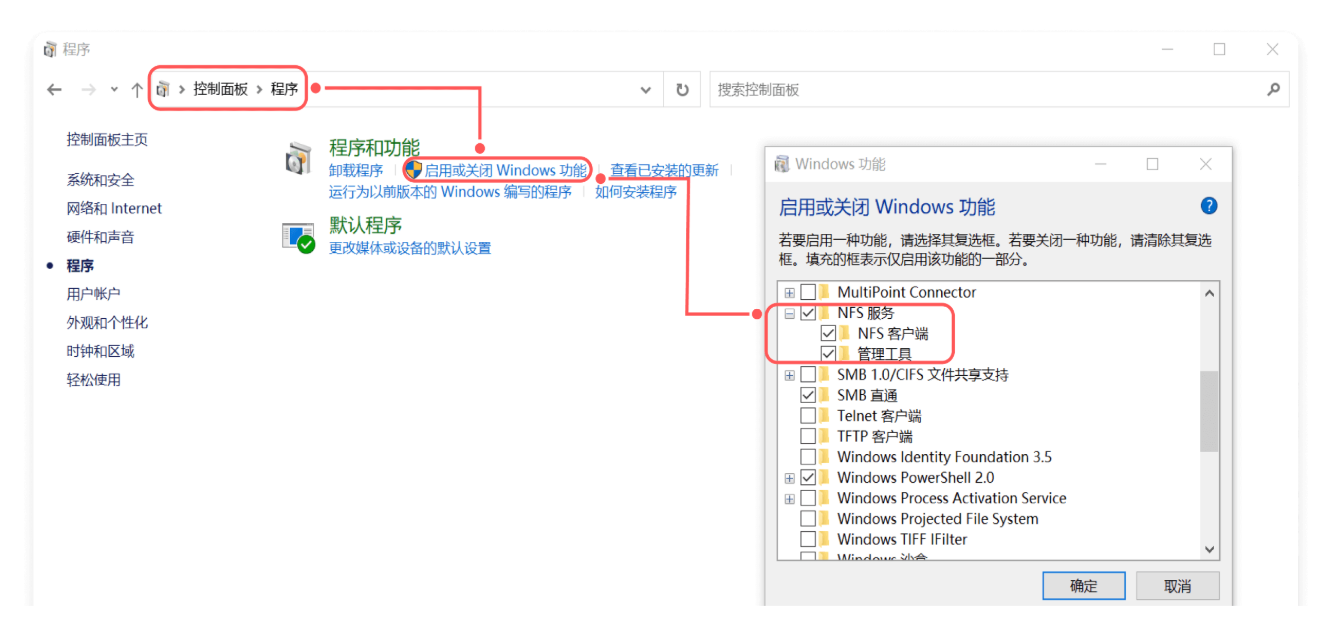Screen dimensions: 1319x623
Task: Go to 硬件和声音 category
Action: tap(100, 237)
